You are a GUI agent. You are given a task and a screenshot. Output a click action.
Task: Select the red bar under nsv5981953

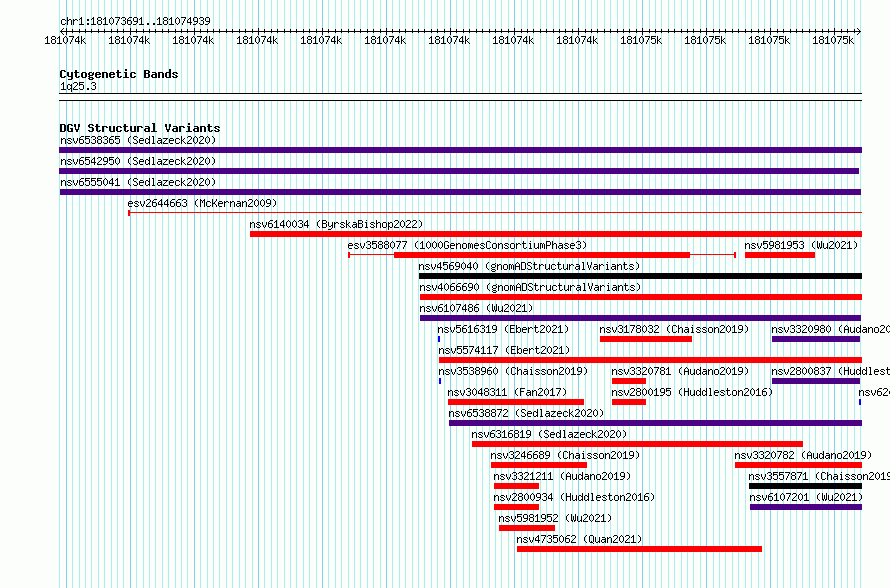point(780,255)
